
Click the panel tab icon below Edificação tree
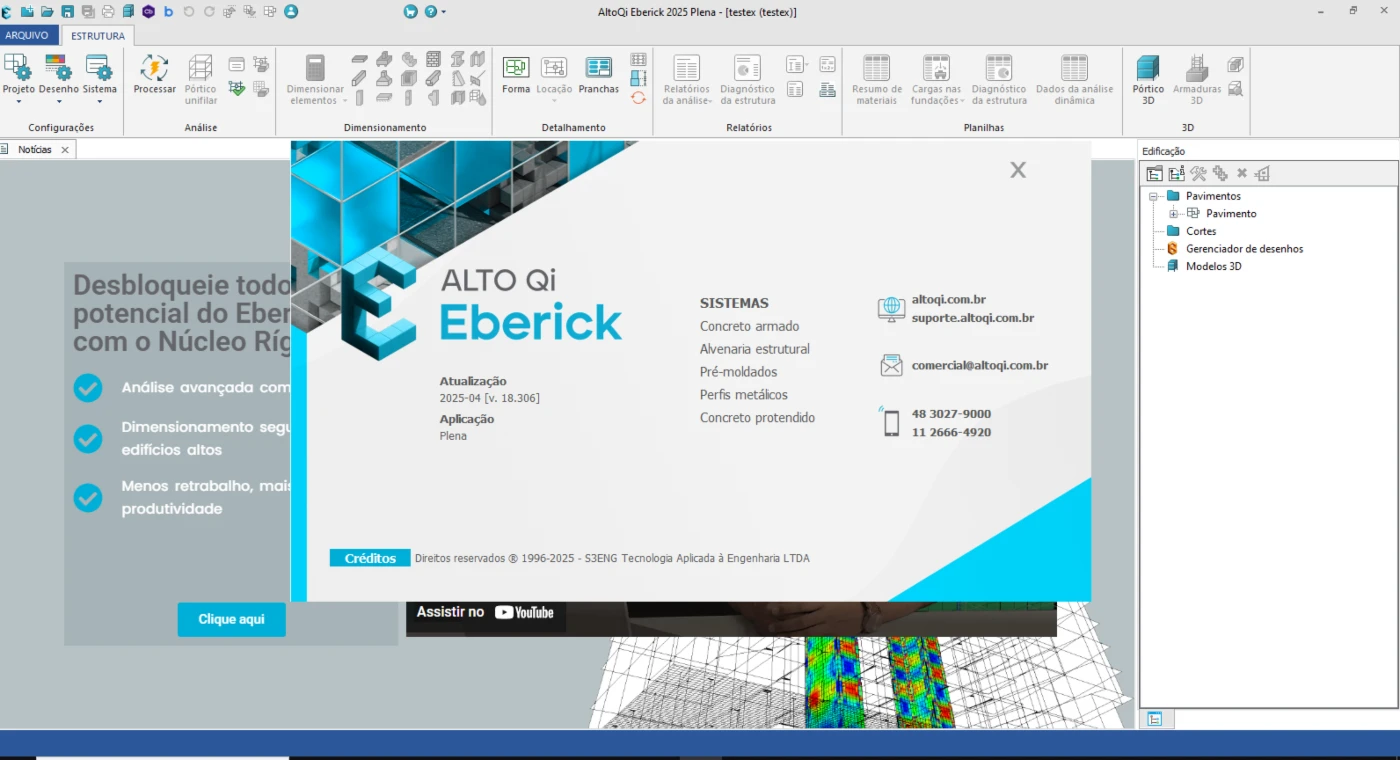pyautogui.click(x=1155, y=718)
